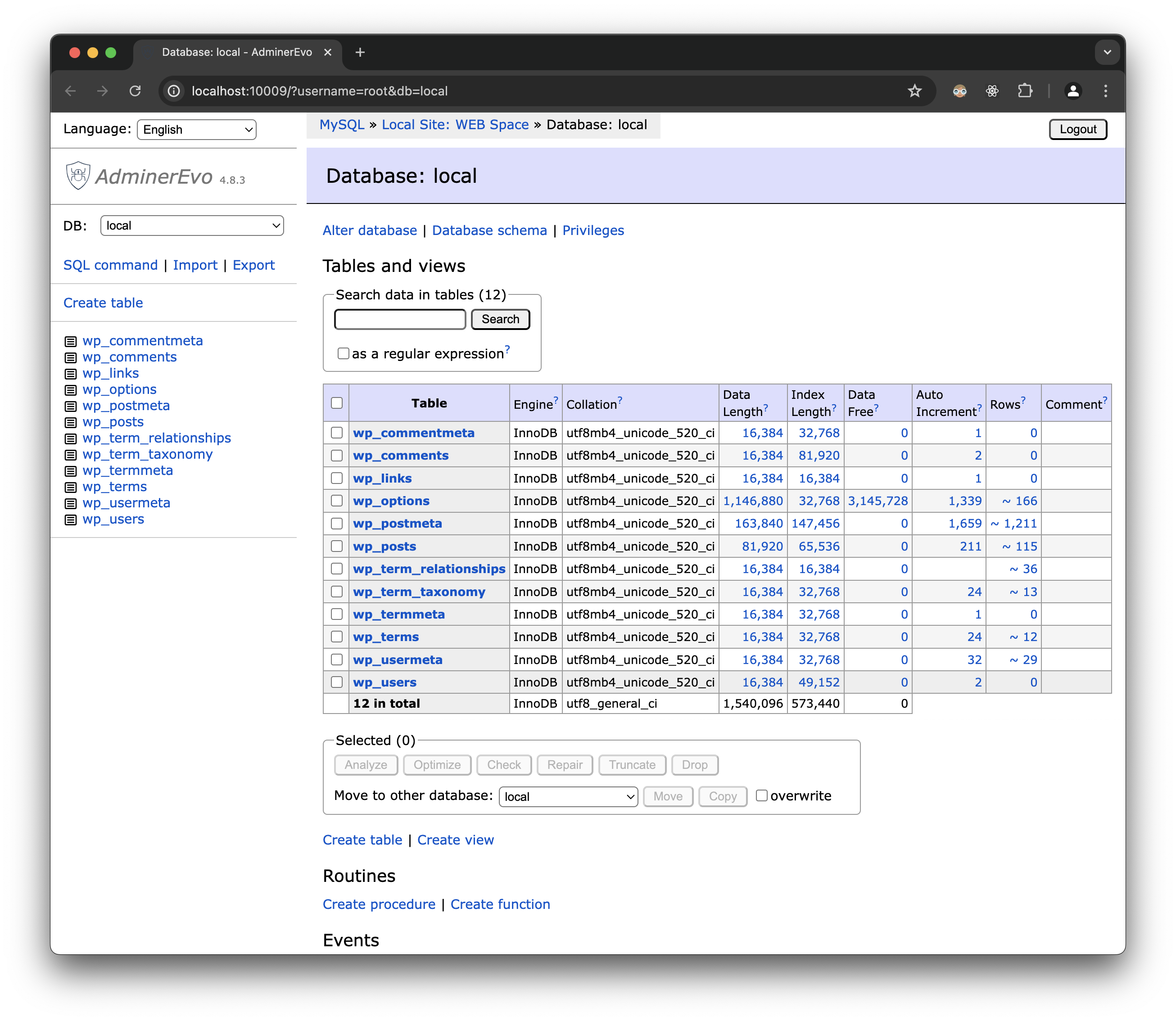
Task: Click the wp_users table icon in sidebar
Action: tap(71, 520)
